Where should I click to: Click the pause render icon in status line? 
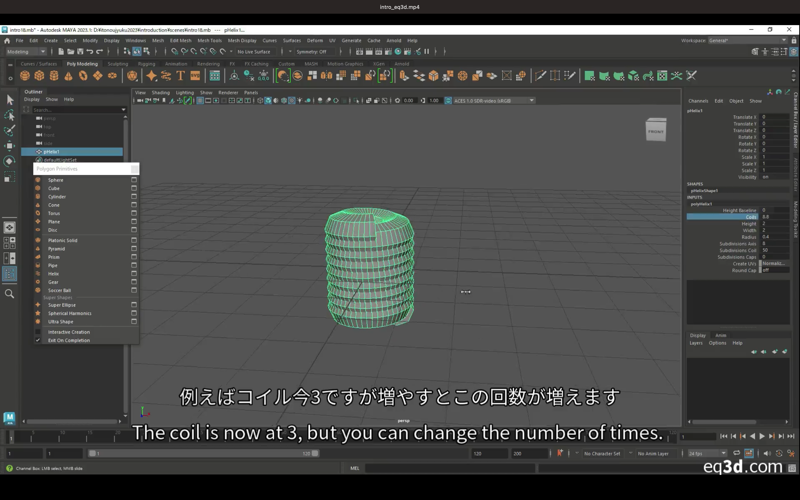(x=427, y=52)
